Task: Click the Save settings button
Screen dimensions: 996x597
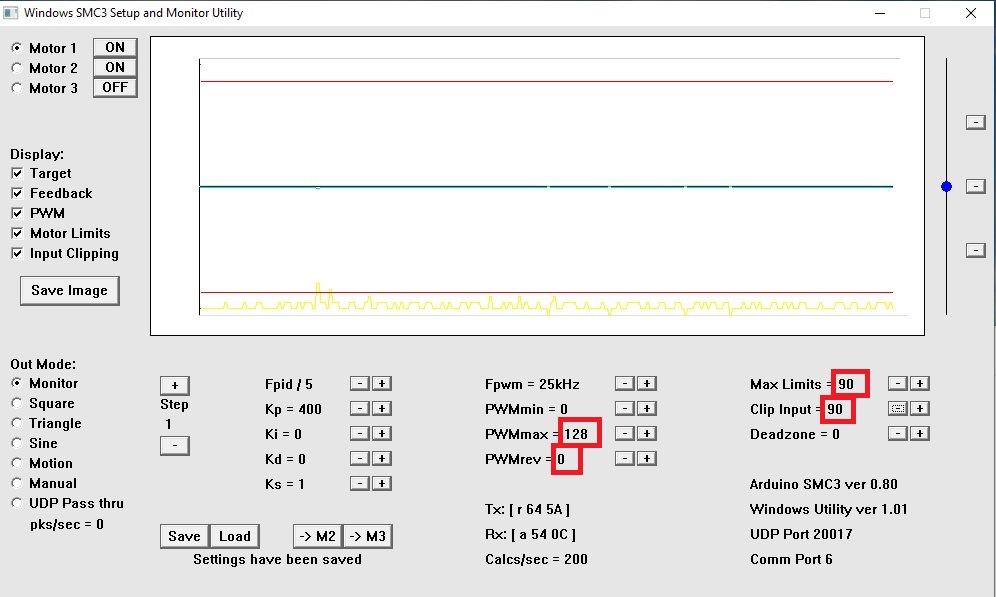Action: click(x=184, y=536)
